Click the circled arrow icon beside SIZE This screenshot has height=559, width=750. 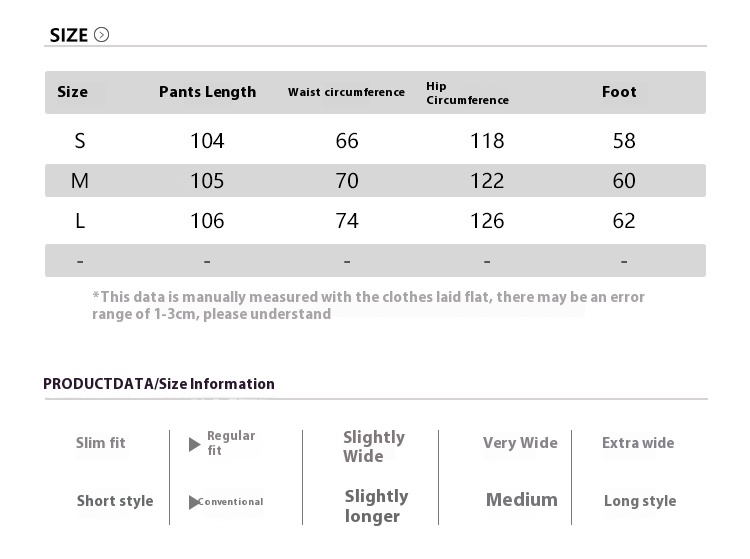pyautogui.click(x=101, y=35)
